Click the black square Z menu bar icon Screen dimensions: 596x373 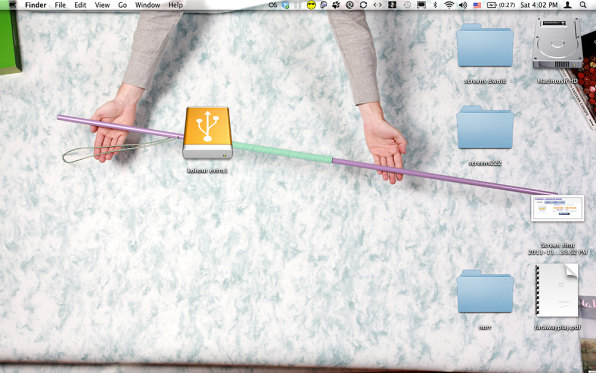pos(392,5)
